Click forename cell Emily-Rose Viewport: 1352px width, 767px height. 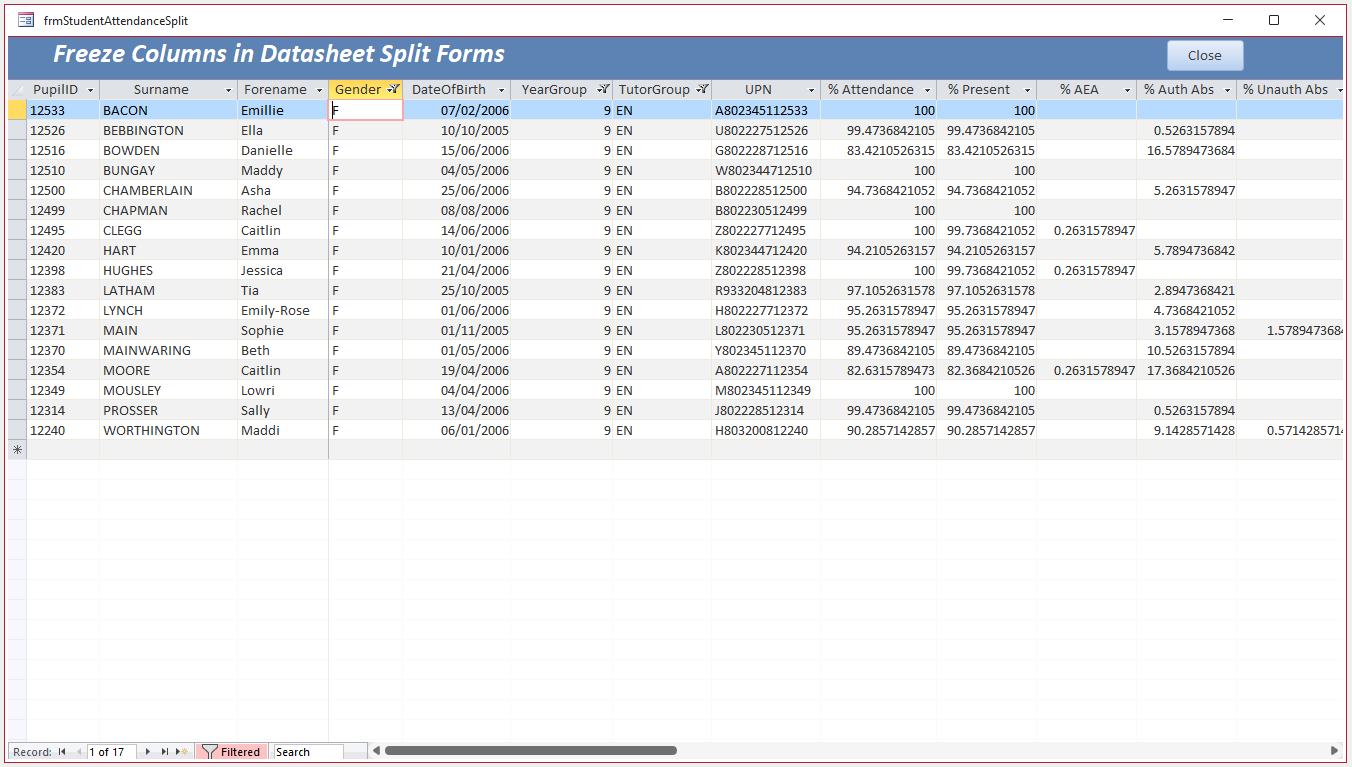click(x=283, y=310)
